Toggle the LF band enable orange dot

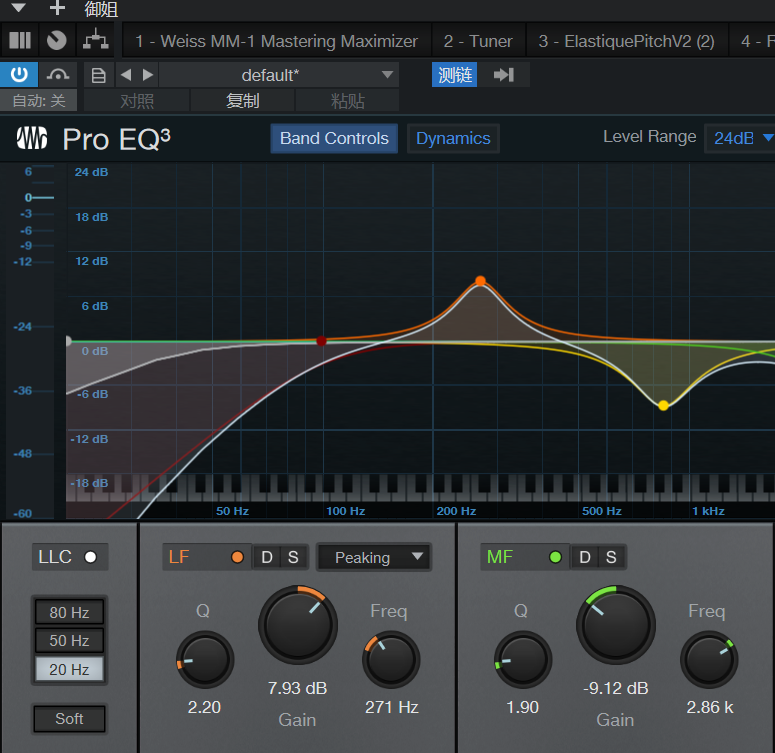click(x=237, y=557)
